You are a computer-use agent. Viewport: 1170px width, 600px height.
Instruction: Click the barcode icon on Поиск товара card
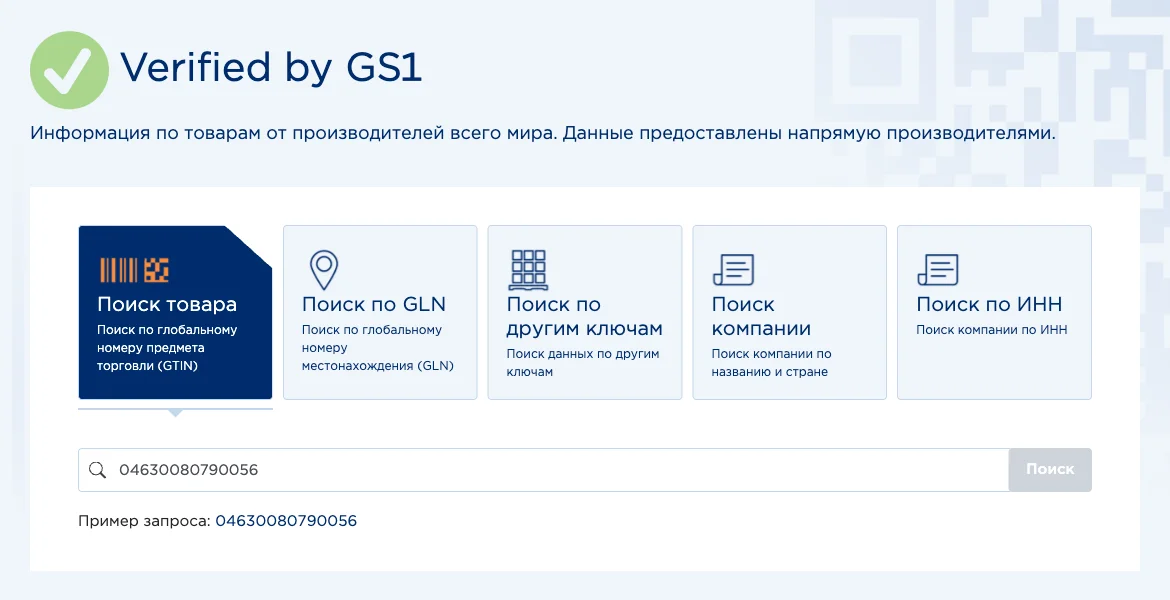[134, 269]
